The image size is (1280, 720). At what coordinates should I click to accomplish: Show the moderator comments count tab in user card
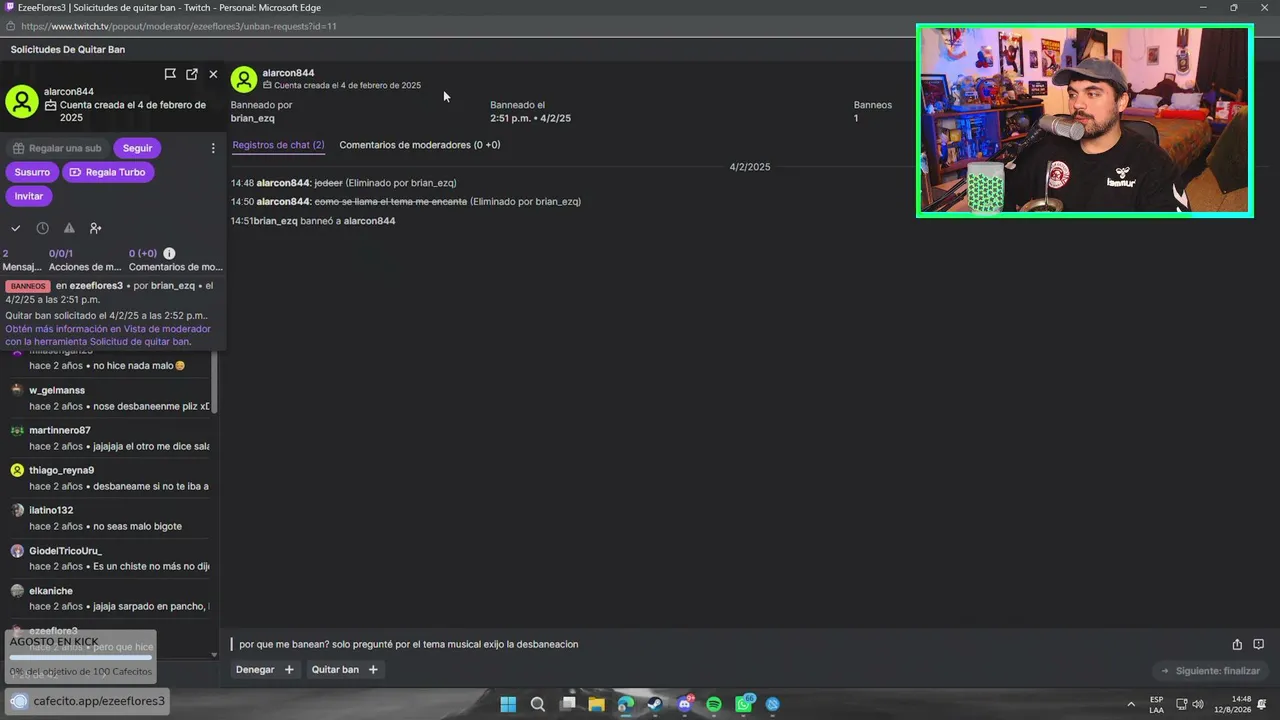pos(175,260)
